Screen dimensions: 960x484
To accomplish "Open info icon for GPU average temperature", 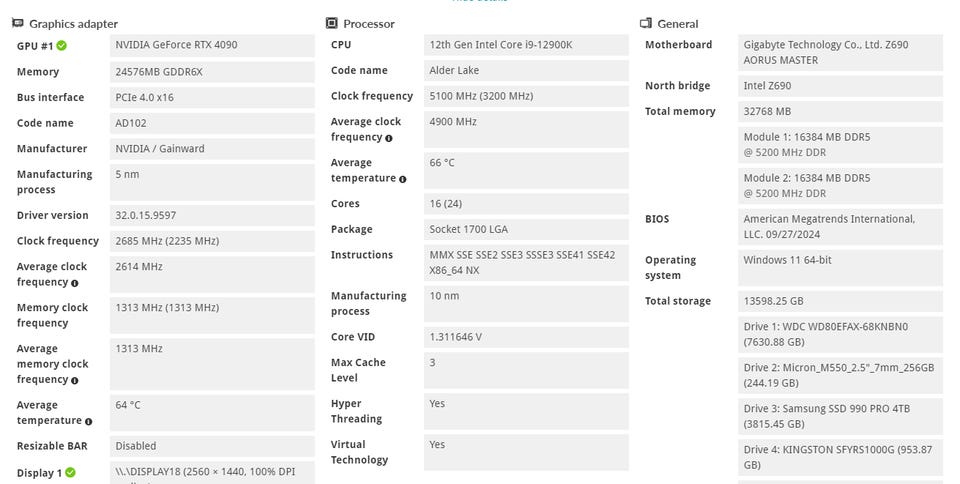I will point(89,421).
